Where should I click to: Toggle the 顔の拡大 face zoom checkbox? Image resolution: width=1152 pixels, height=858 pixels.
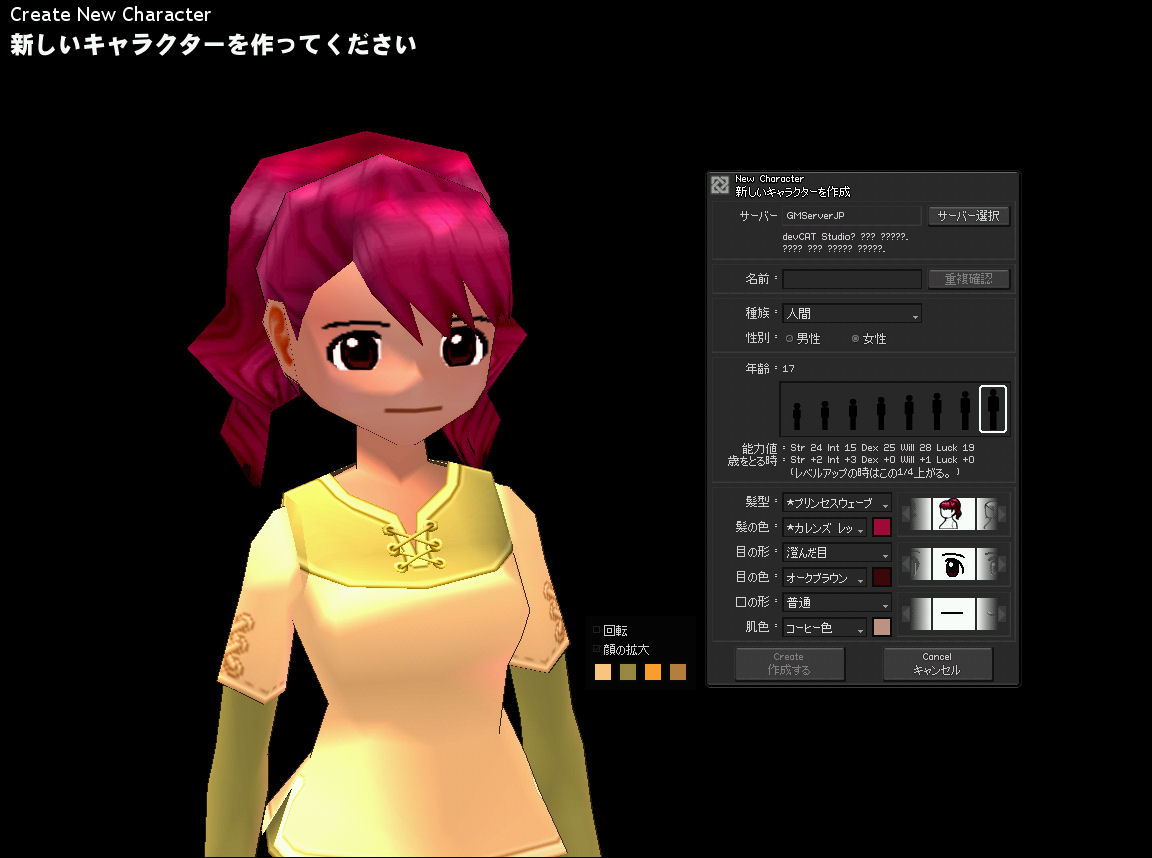coord(597,649)
